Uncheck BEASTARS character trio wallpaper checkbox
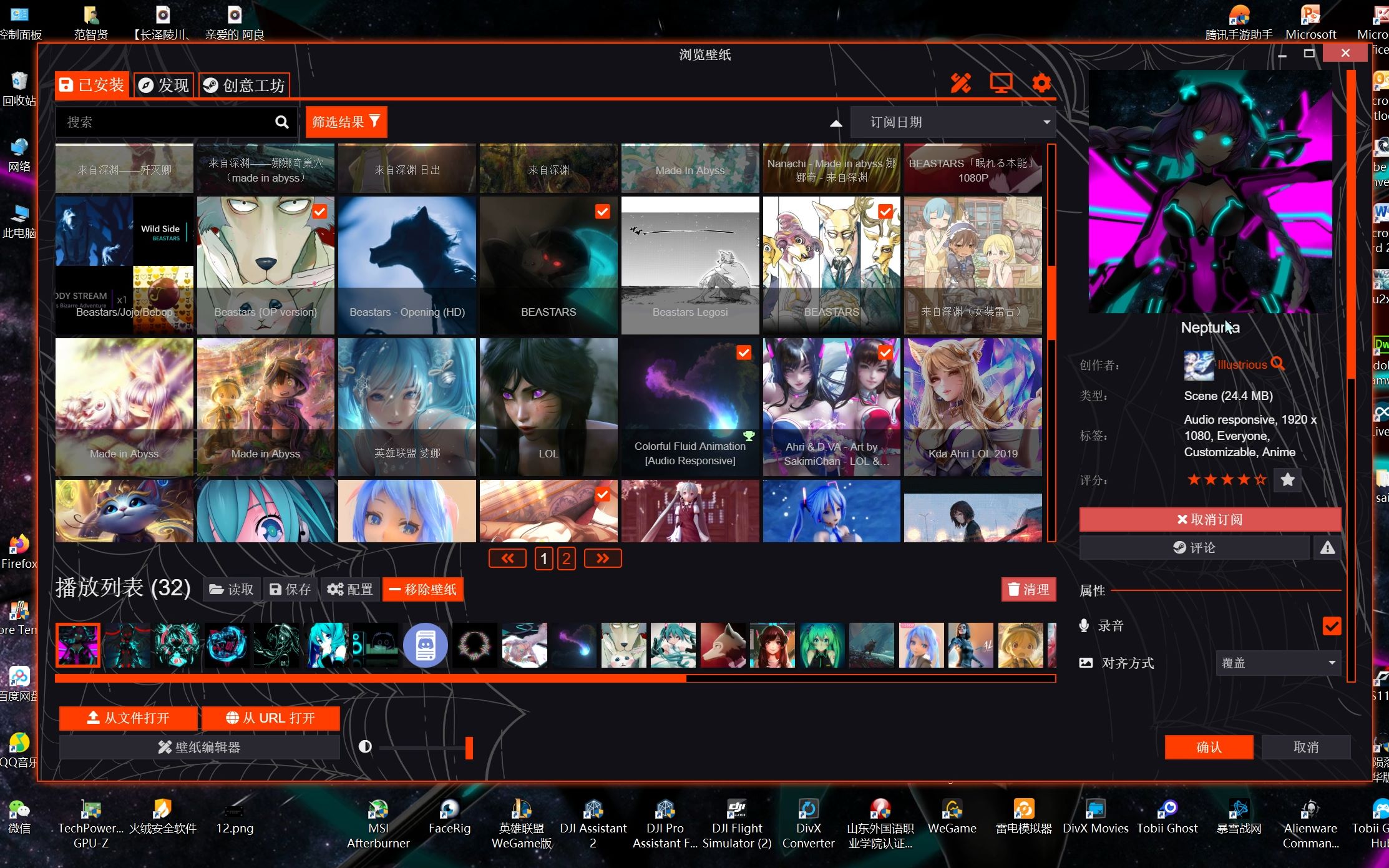This screenshot has width=1389, height=868. click(885, 212)
